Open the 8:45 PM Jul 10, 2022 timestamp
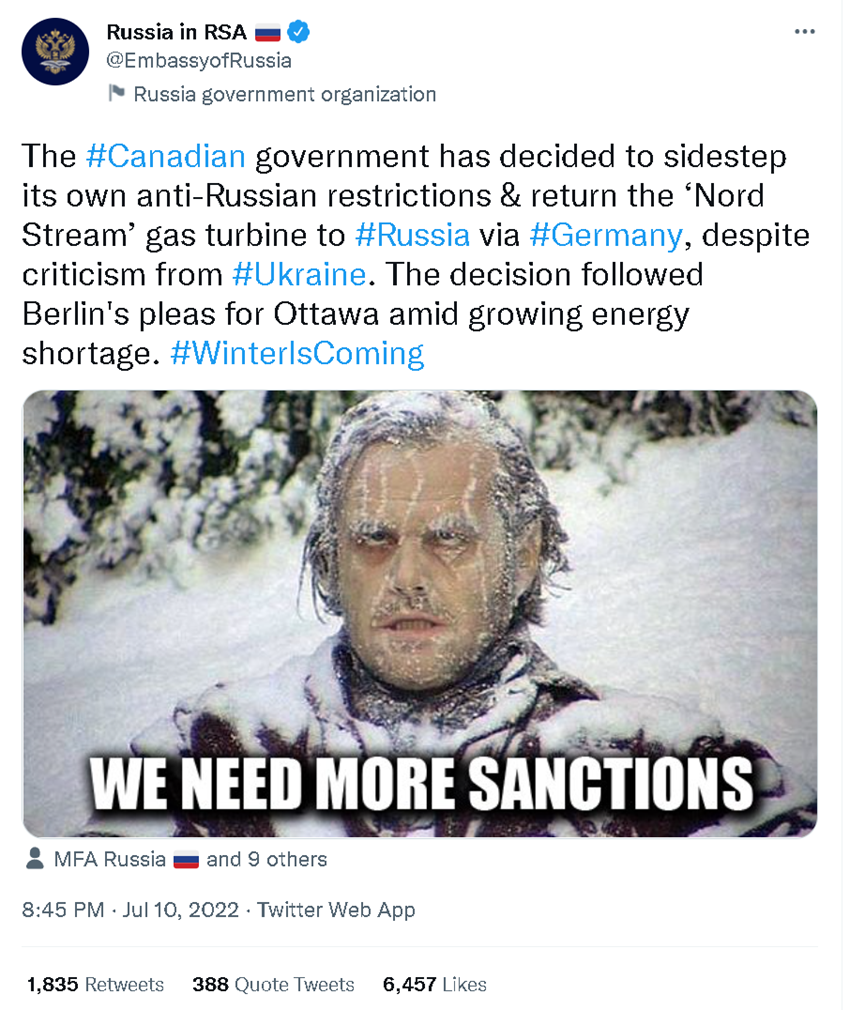865x1010 pixels. (131, 910)
